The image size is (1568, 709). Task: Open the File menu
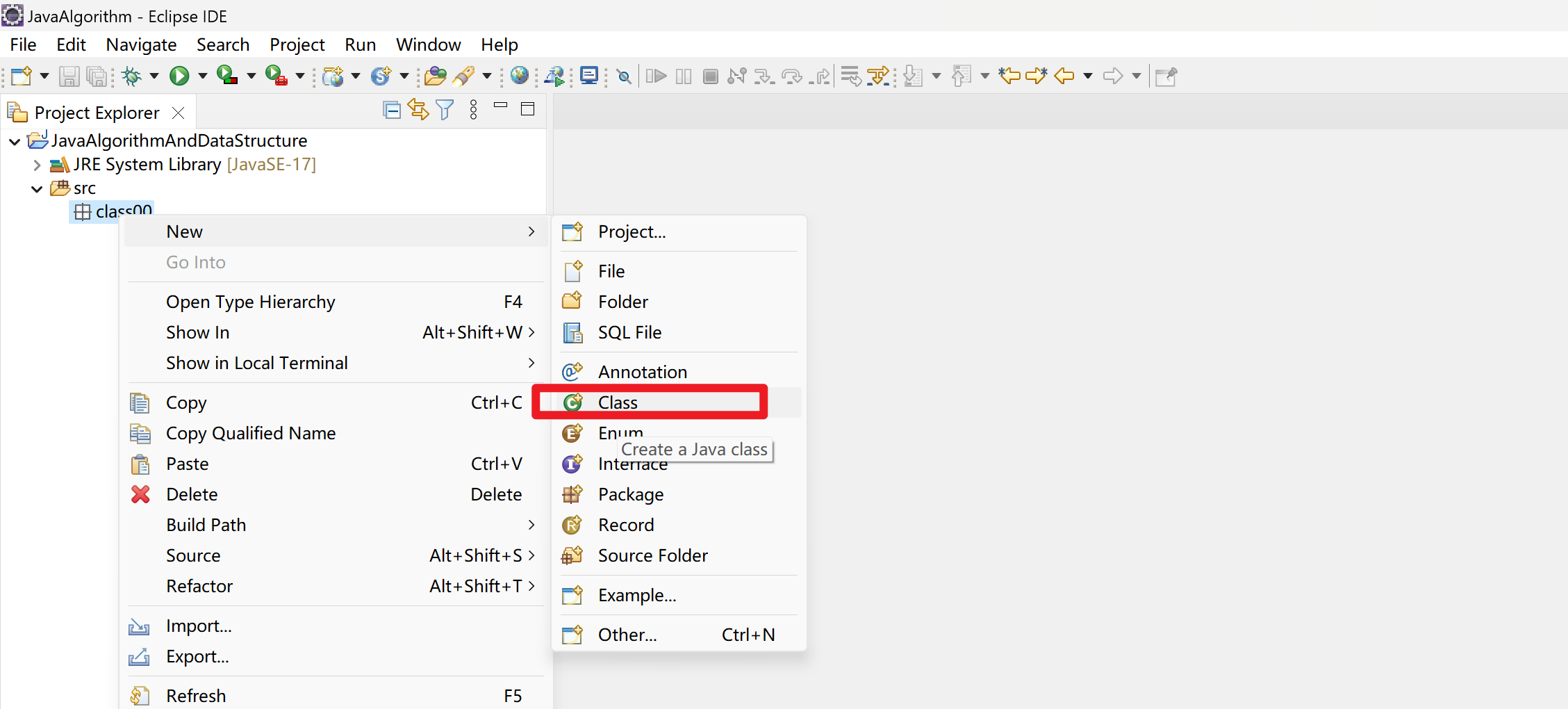(x=23, y=44)
